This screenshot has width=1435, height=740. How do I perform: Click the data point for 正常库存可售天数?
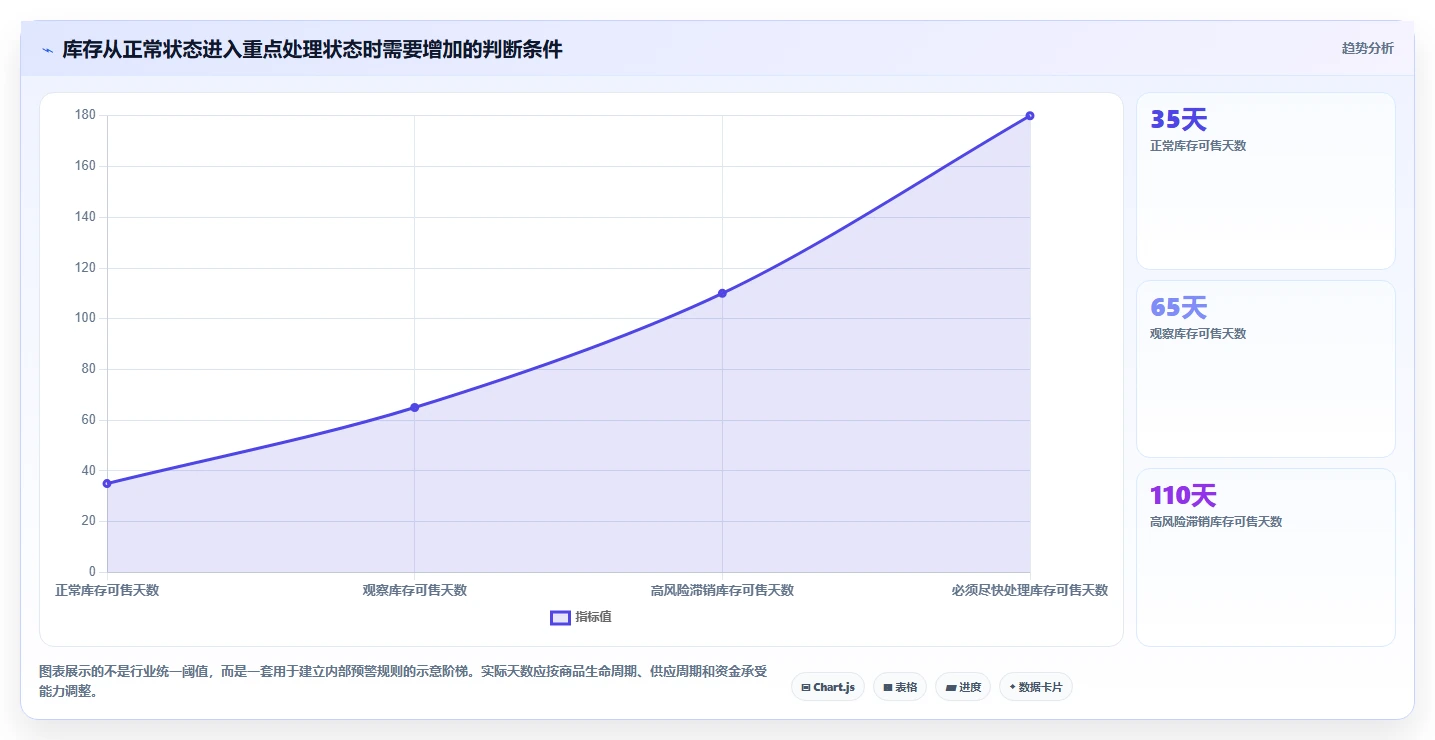coord(107,483)
